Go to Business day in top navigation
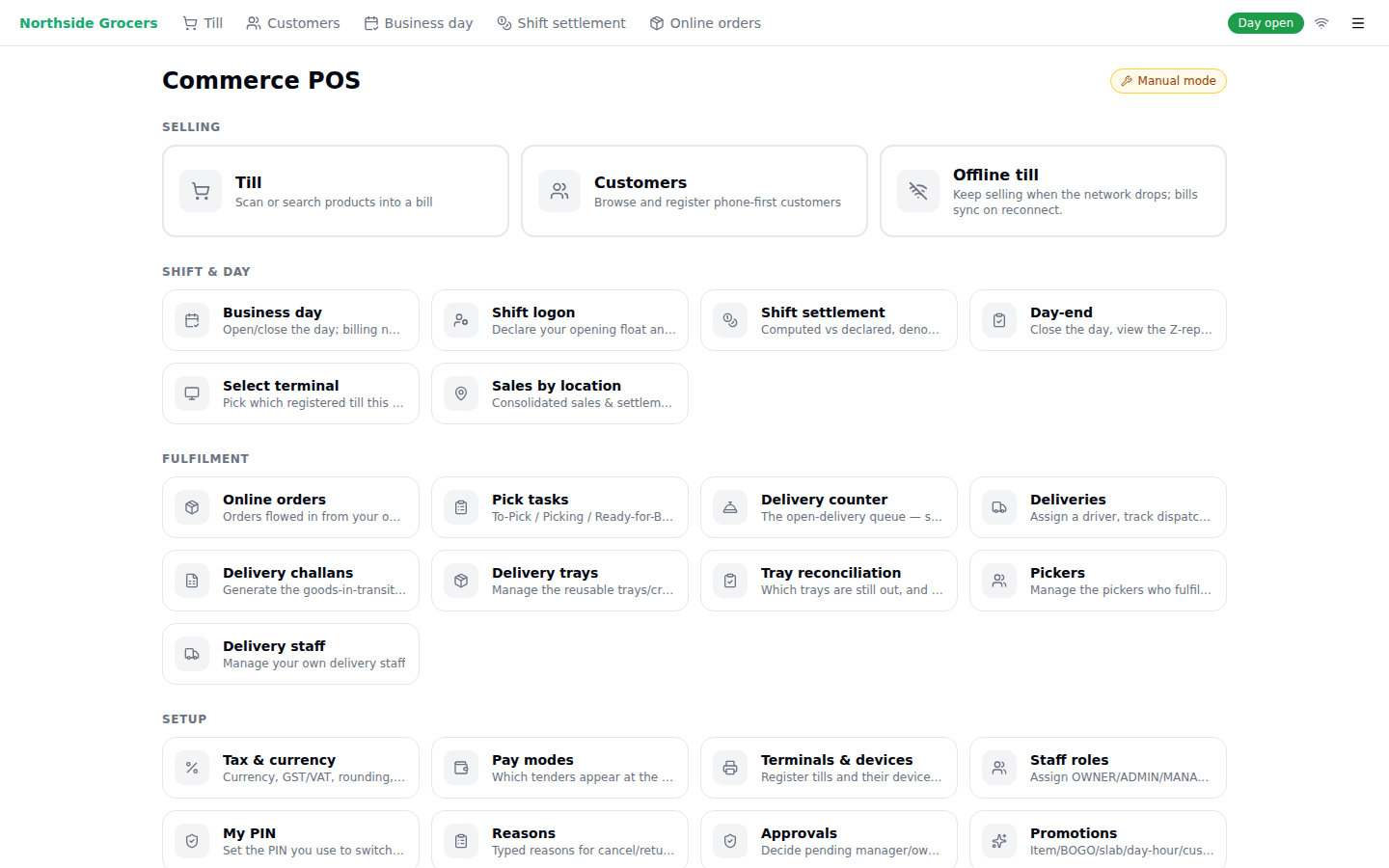This screenshot has width=1389, height=868. pyautogui.click(x=419, y=23)
